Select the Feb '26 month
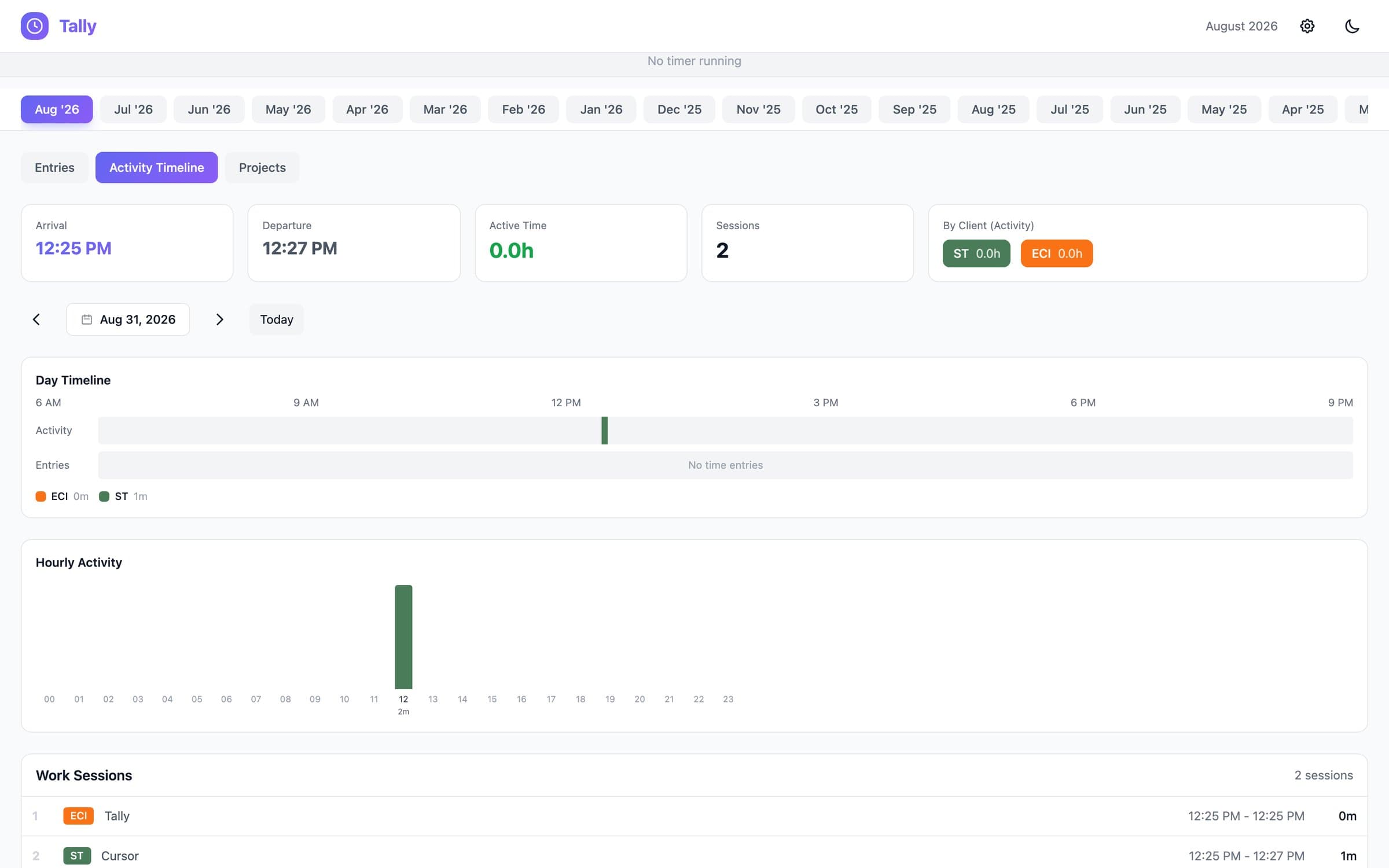Viewport: 1389px width, 868px height. 523,109
